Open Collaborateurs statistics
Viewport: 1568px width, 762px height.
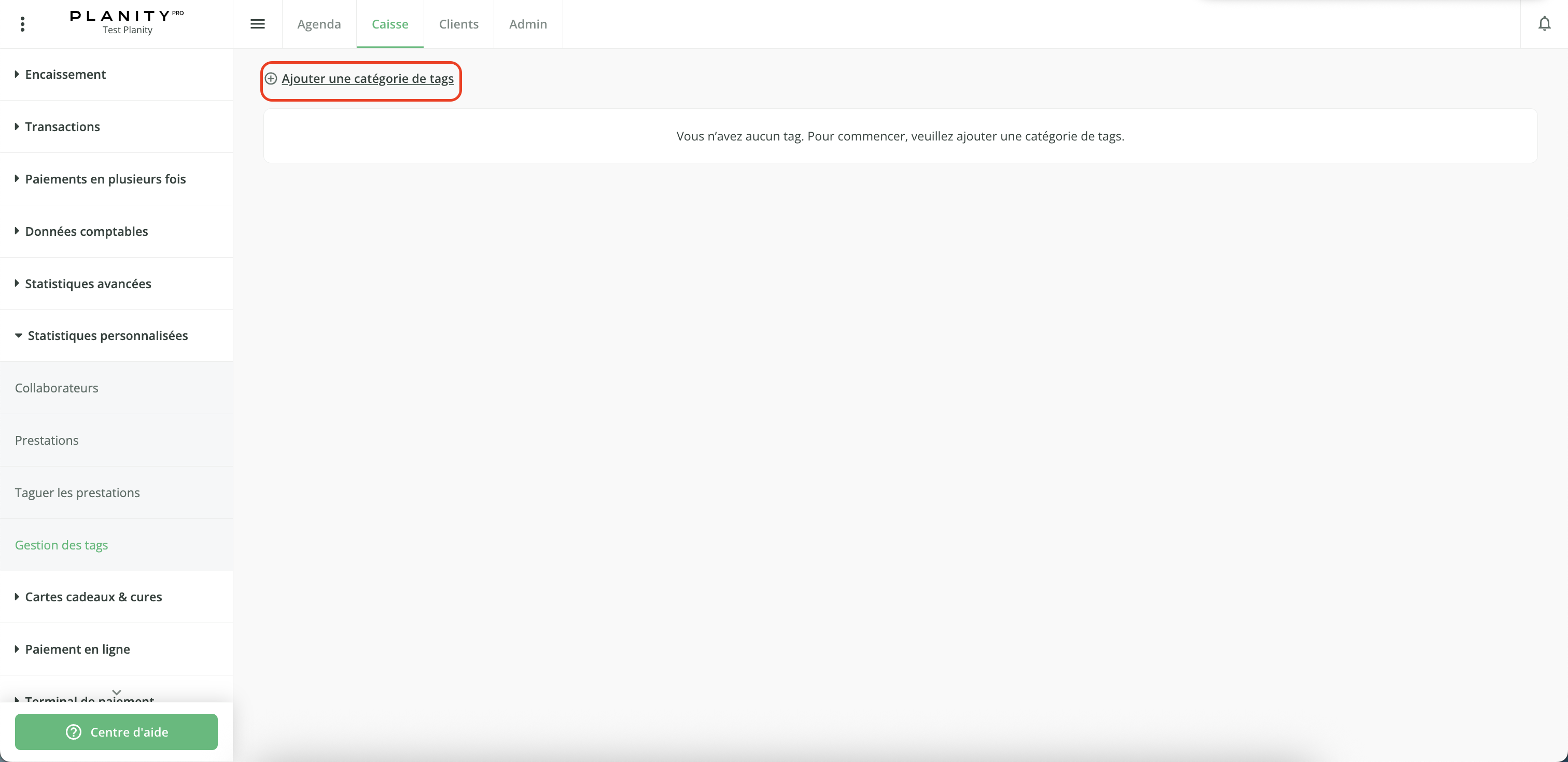(116, 388)
